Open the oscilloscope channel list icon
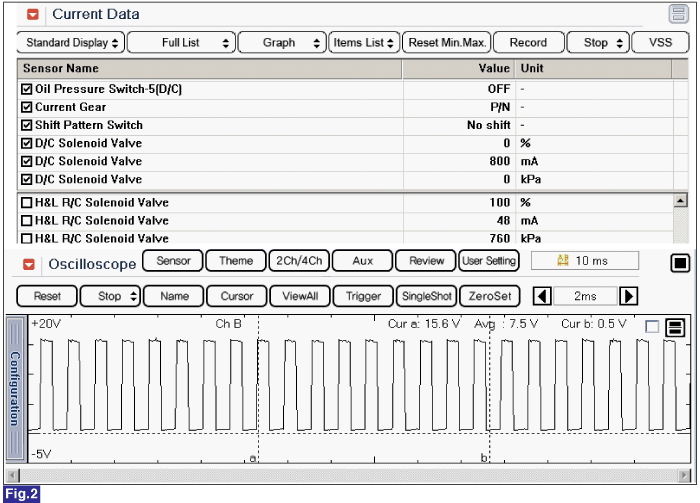The height and width of the screenshot is (503, 700). coord(675,328)
